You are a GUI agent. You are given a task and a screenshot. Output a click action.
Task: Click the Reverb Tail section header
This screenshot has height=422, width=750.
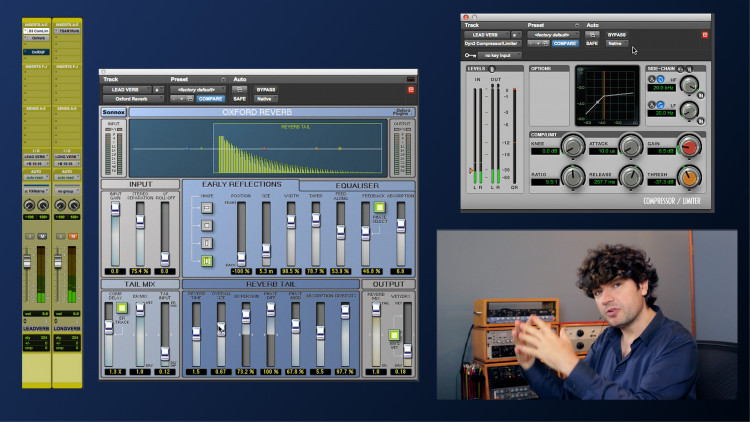pos(271,284)
